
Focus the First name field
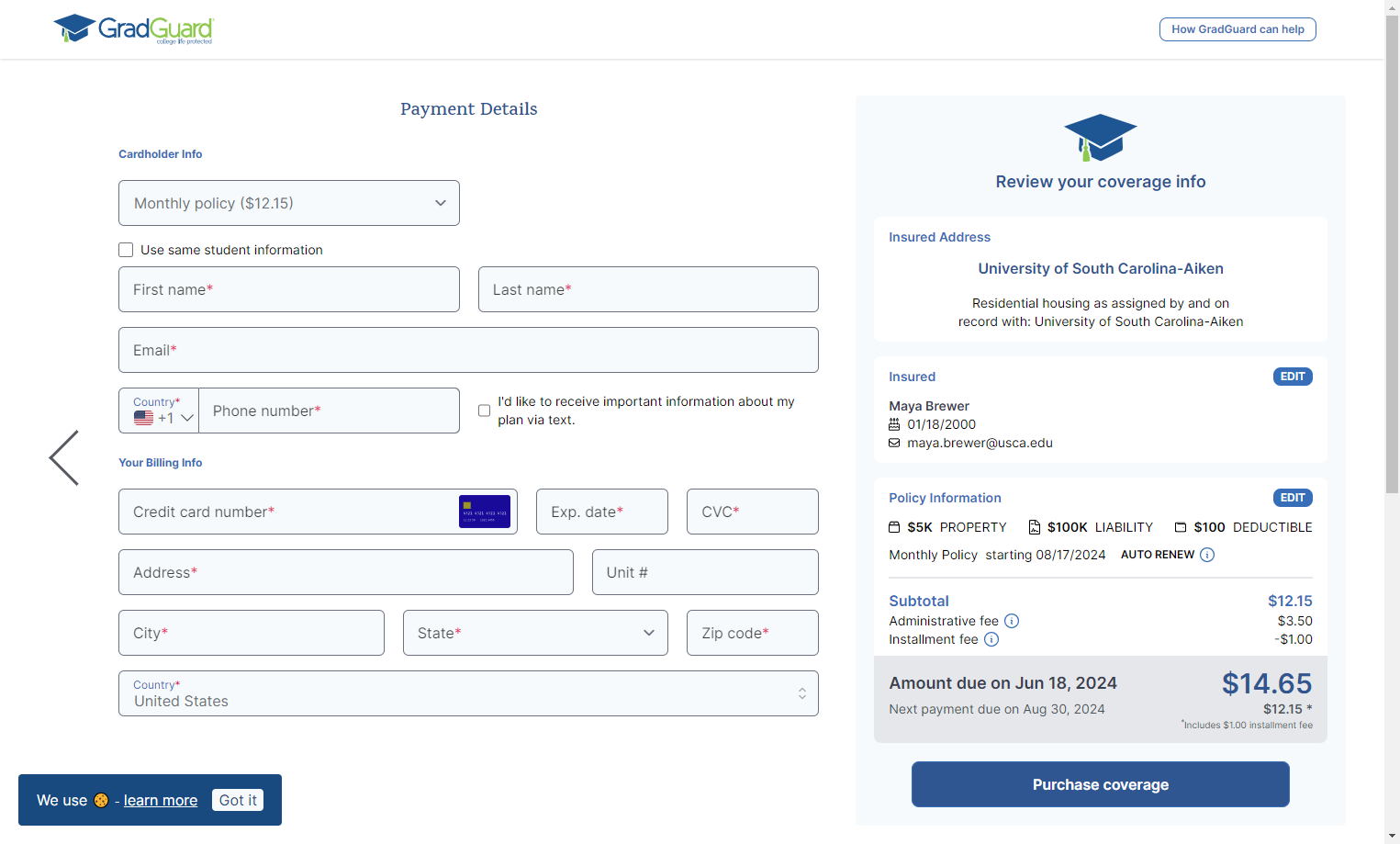click(289, 289)
